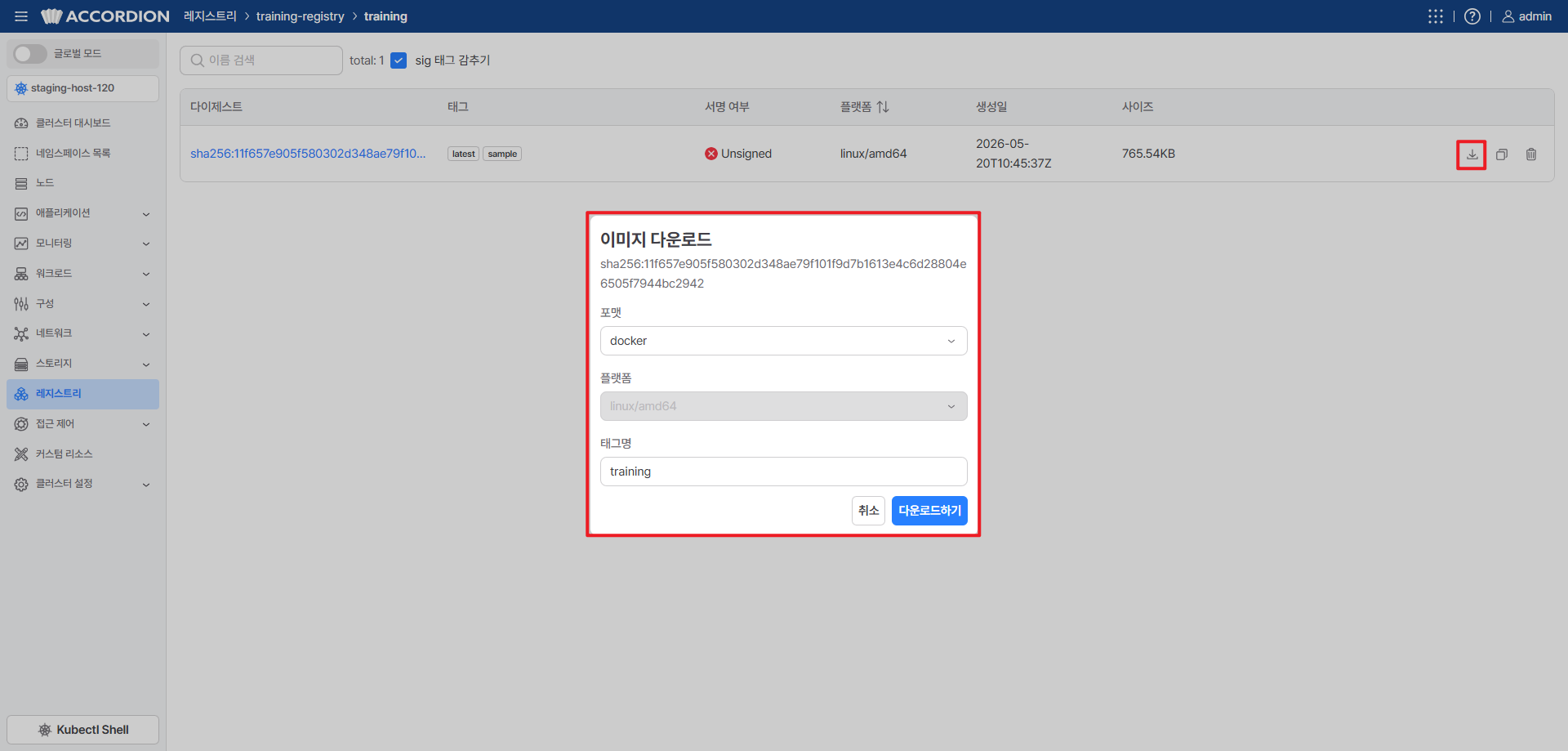The height and width of the screenshot is (751, 1568).
Task: Open the help question mark icon
Action: pos(1472,16)
